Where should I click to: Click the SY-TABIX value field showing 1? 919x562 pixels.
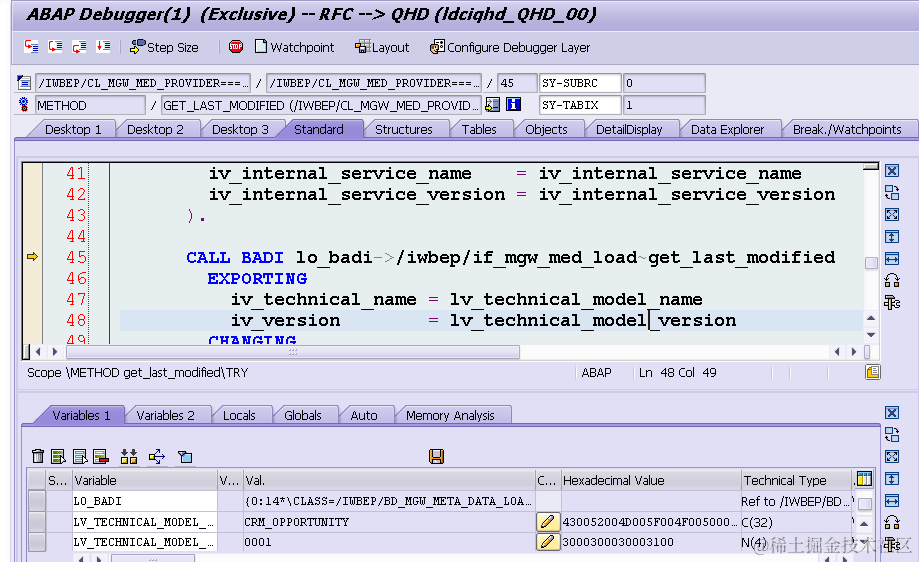pyautogui.click(x=663, y=105)
